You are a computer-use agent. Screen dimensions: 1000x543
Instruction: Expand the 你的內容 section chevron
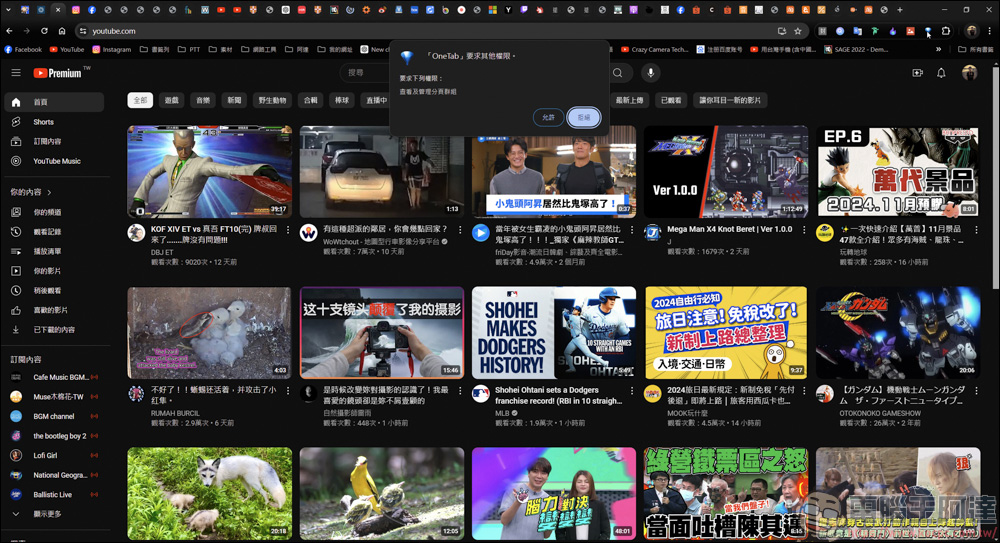click(x=50, y=192)
